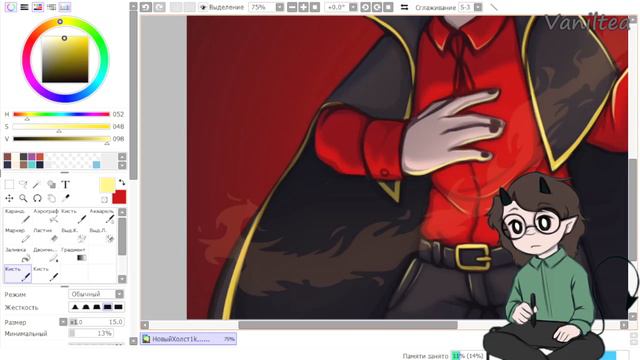Viewport: 640px width, 360px height.
Task: Click the Redo arrow in top toolbar
Action: tap(159, 7)
